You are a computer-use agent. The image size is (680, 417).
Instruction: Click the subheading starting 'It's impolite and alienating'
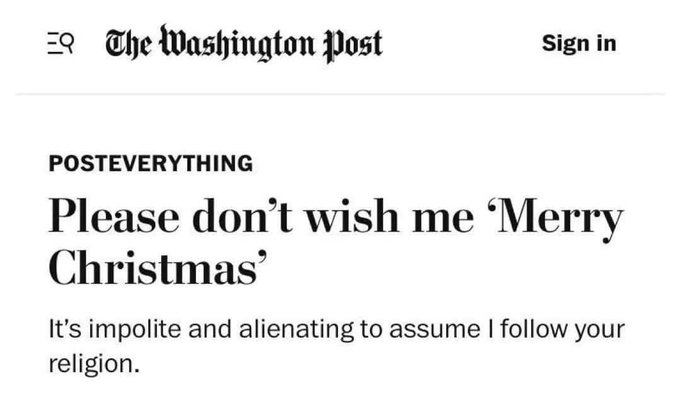pyautogui.click(x=337, y=346)
